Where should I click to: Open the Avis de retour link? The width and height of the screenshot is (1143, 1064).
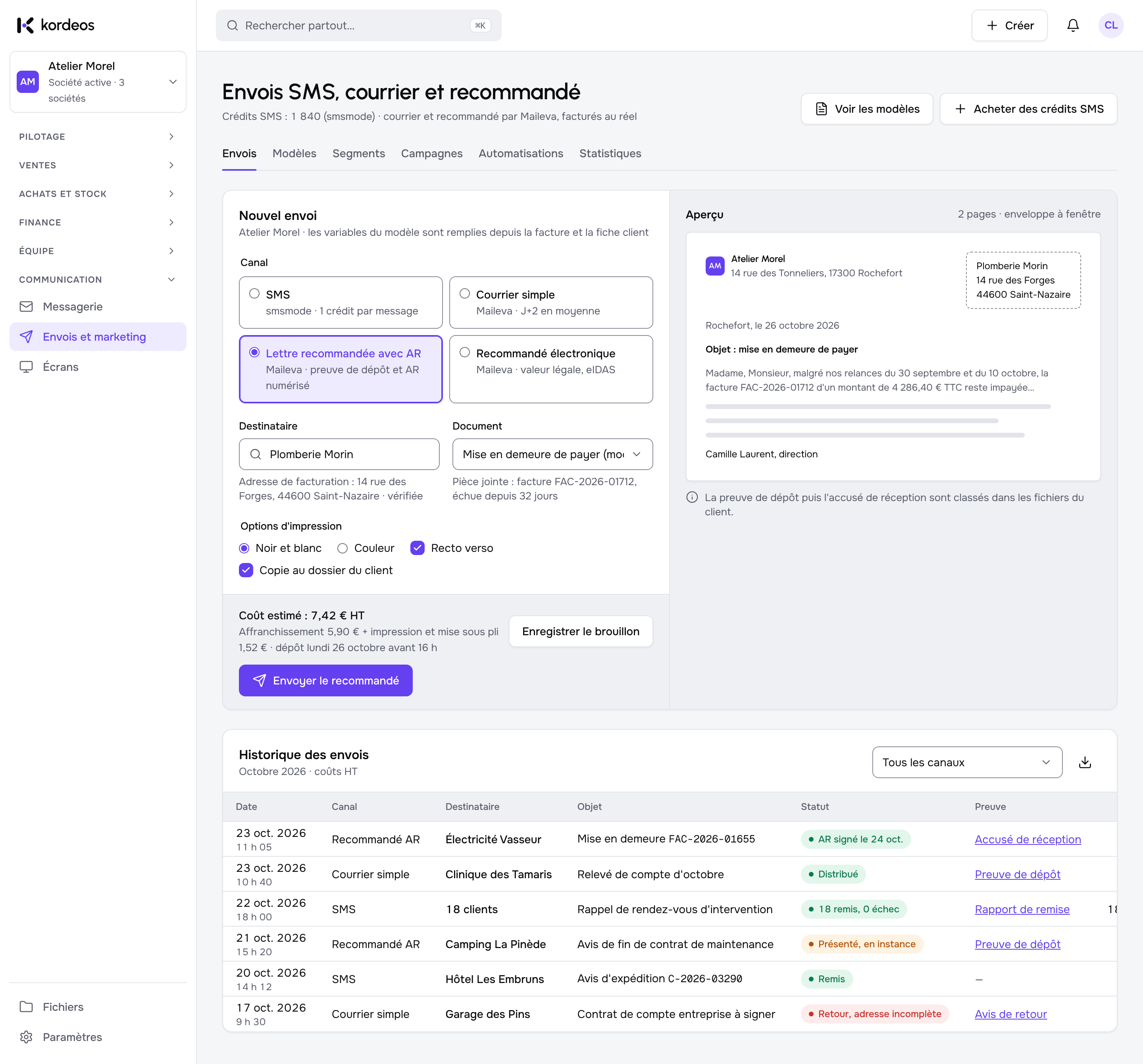pos(1011,1014)
